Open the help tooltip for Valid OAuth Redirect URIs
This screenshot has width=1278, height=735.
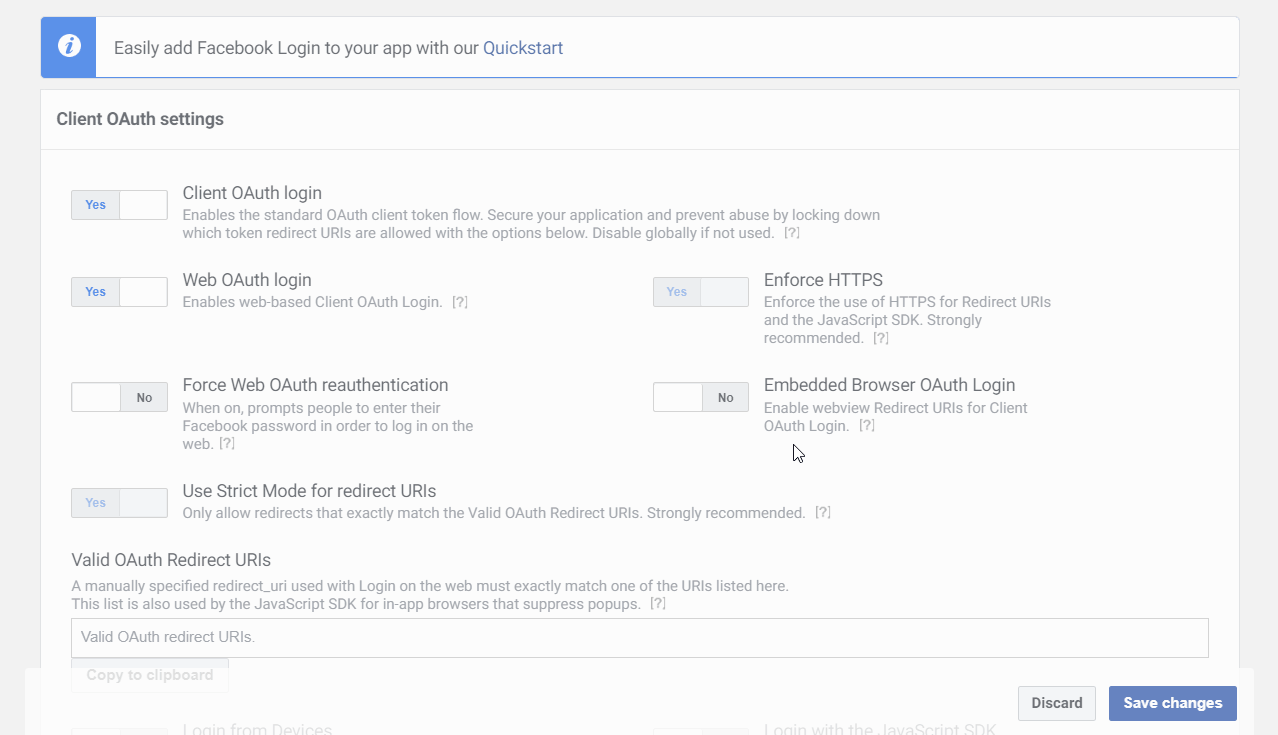click(658, 604)
